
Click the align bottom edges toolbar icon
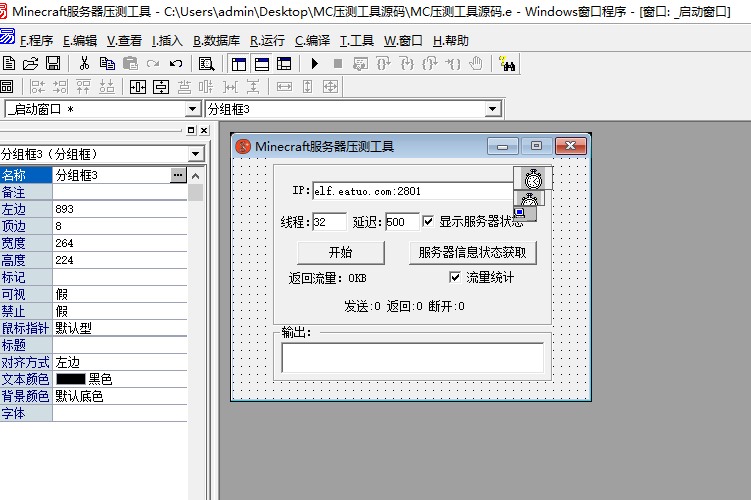pos(106,87)
